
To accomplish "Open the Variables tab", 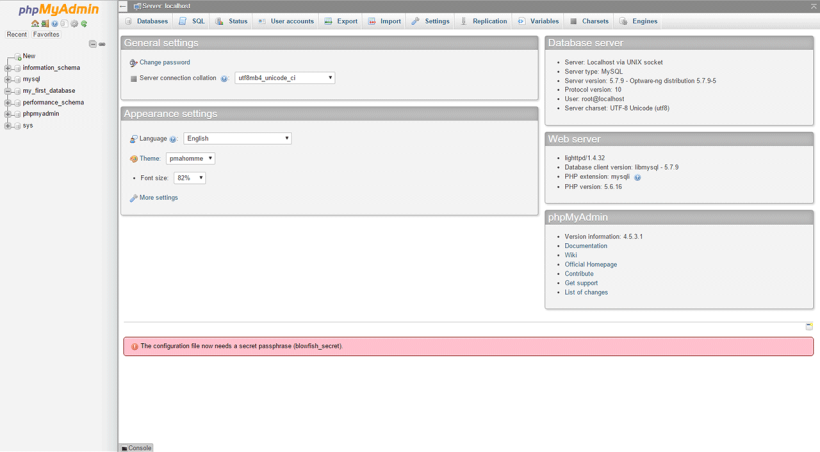I will click(539, 21).
